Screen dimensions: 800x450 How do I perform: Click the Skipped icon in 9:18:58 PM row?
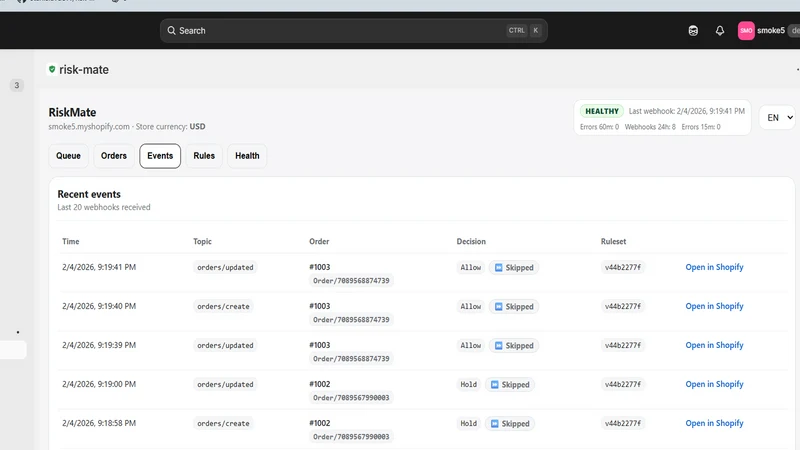(x=494, y=423)
